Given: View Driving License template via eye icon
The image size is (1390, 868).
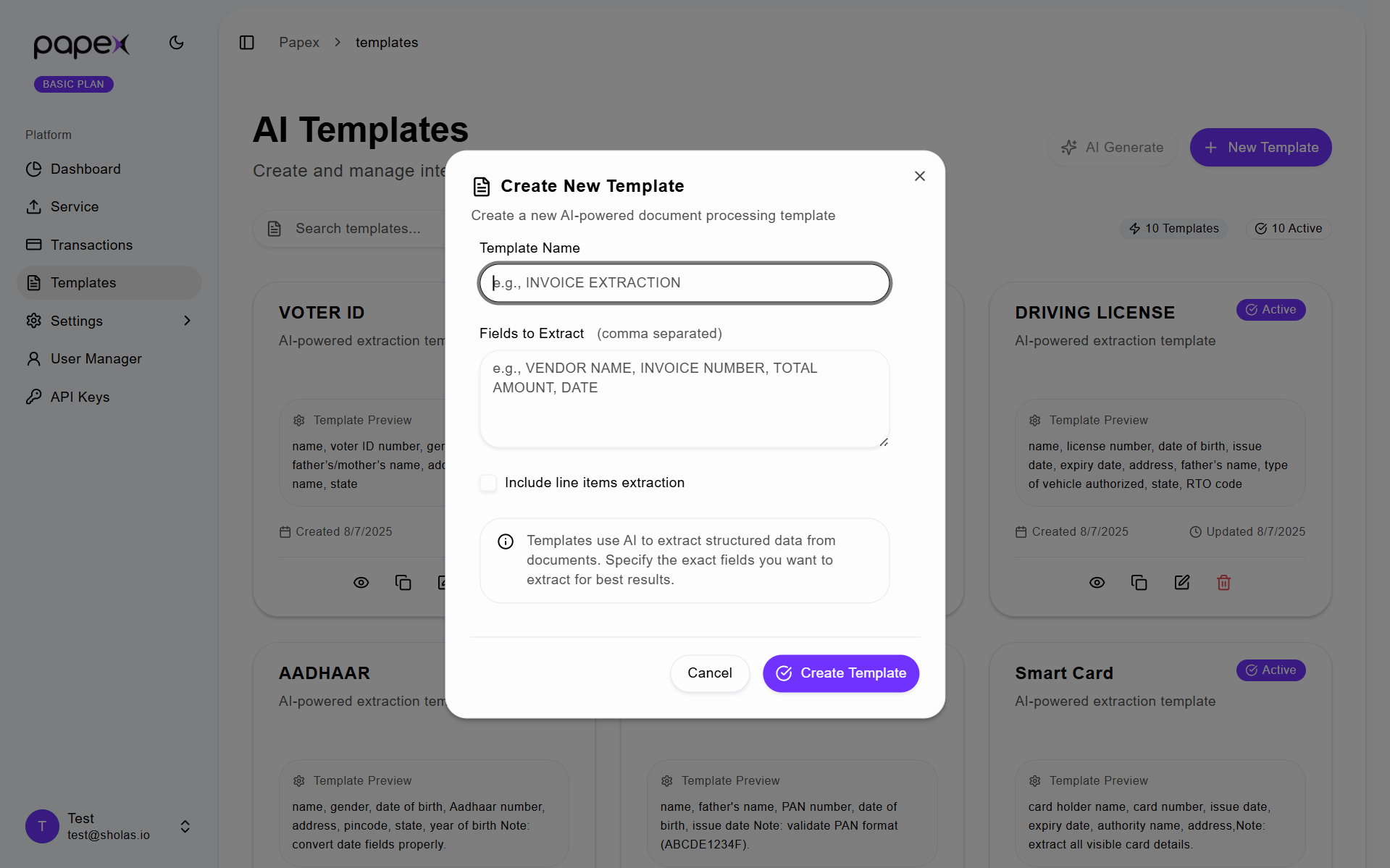Looking at the screenshot, I should (x=1097, y=583).
